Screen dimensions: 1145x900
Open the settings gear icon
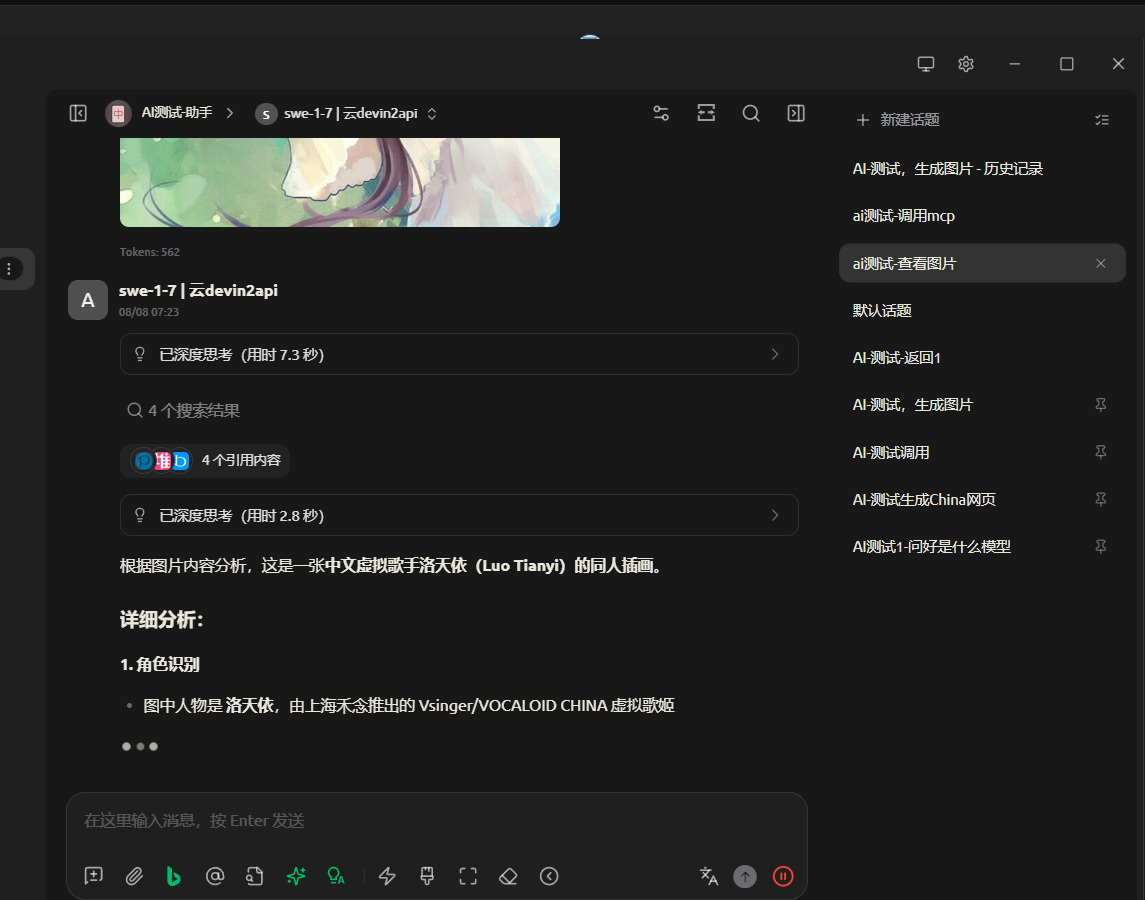[x=966, y=64]
